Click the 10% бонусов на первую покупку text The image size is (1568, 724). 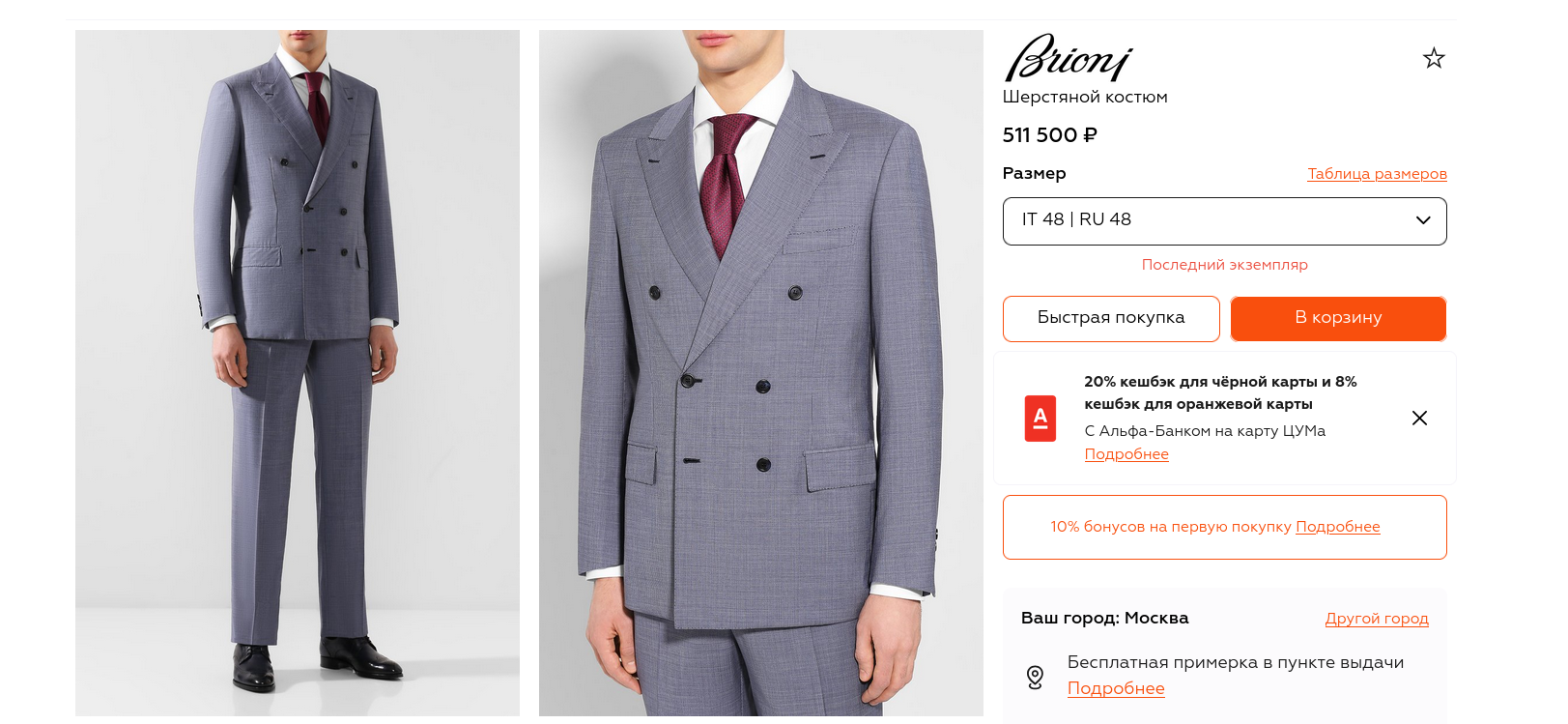coord(1171,527)
